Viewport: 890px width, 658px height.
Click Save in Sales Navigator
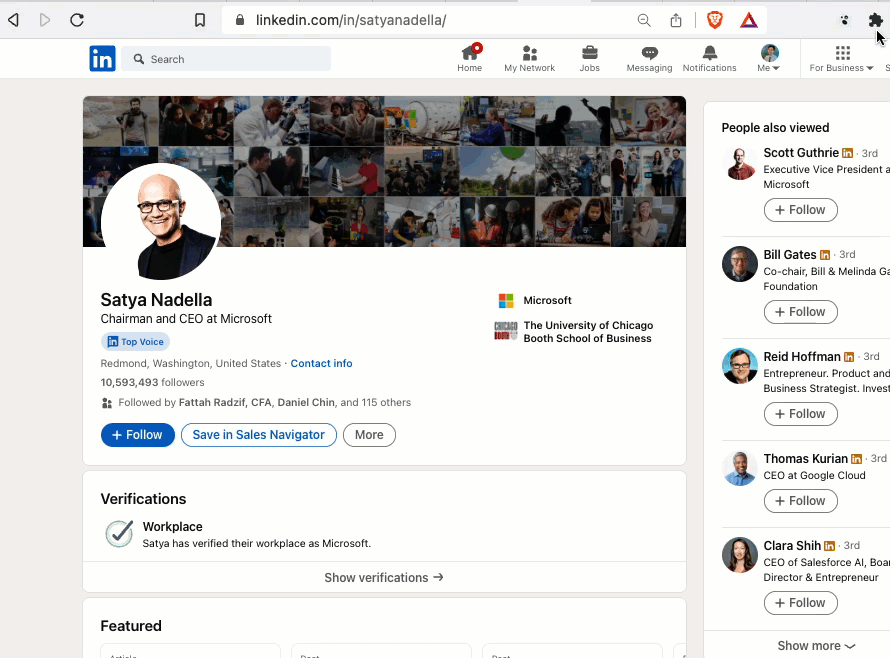click(x=259, y=435)
